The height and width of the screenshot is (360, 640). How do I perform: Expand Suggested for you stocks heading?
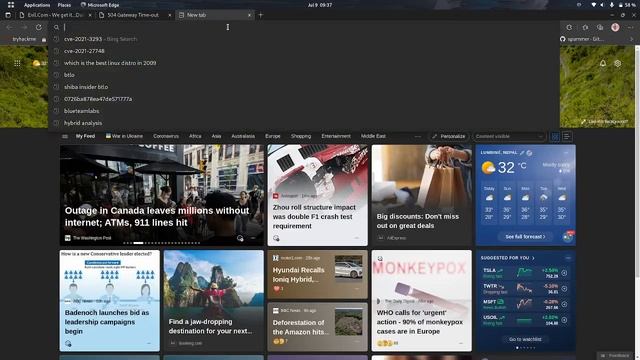(507, 258)
